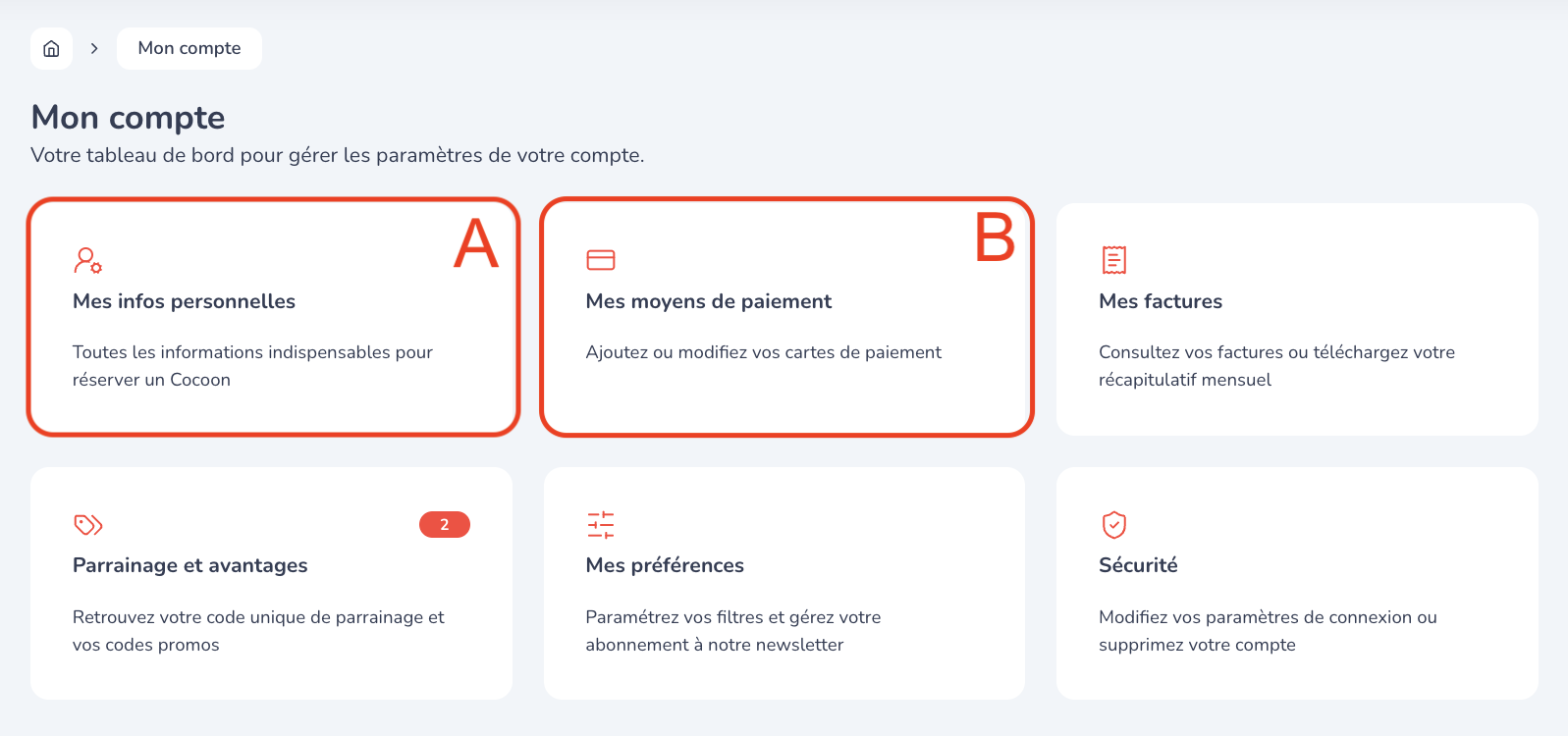Click the security shield icon
The height and width of the screenshot is (736, 1568).
click(1113, 525)
